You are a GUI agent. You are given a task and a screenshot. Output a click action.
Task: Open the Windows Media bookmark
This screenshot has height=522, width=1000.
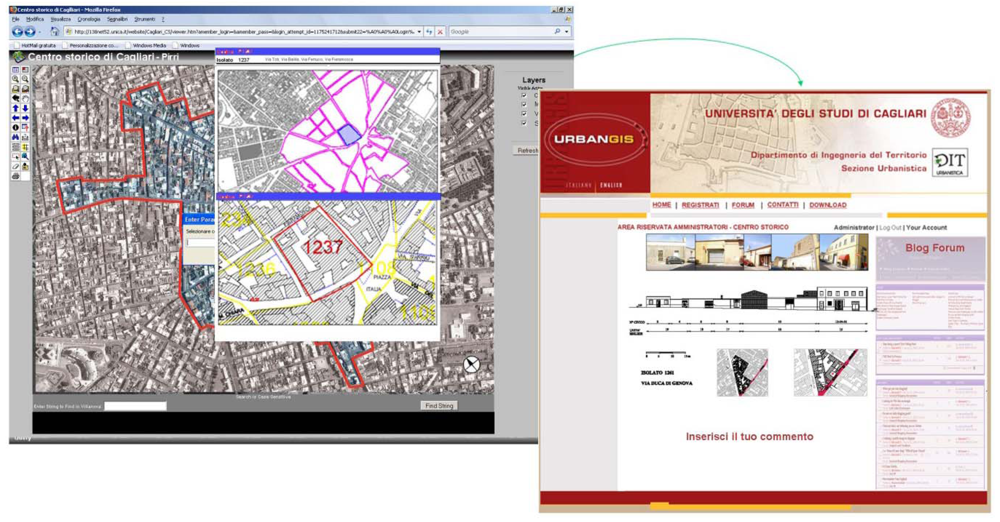tap(145, 46)
